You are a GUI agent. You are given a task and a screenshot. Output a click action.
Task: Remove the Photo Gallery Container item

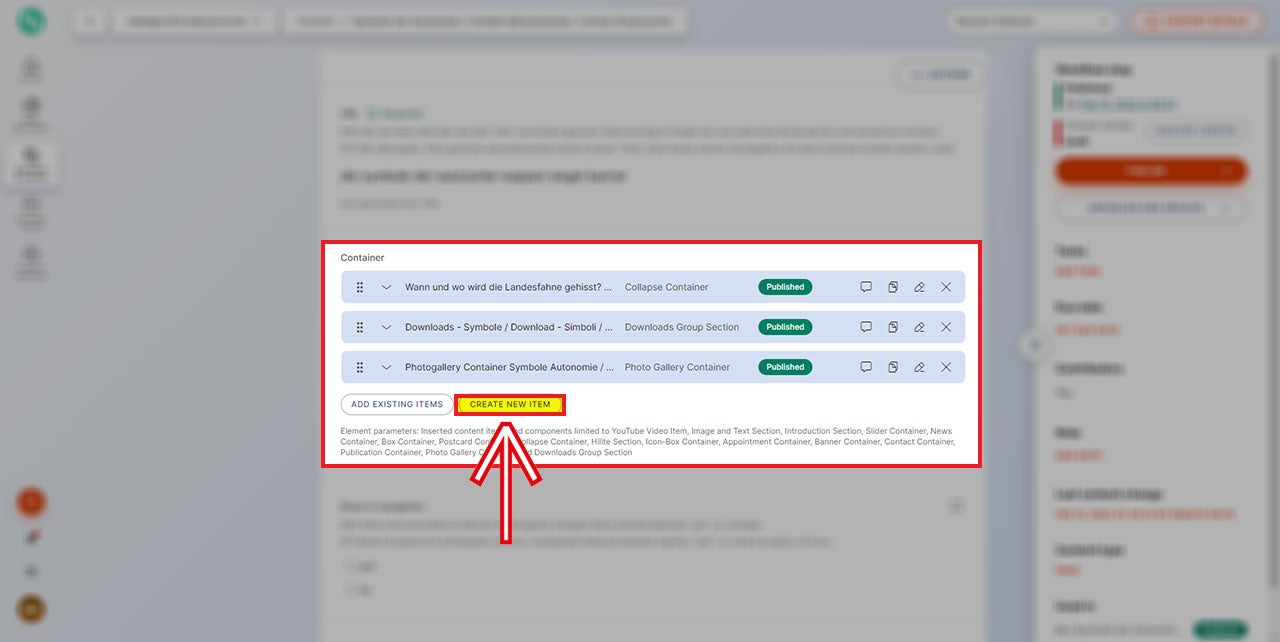tap(946, 367)
